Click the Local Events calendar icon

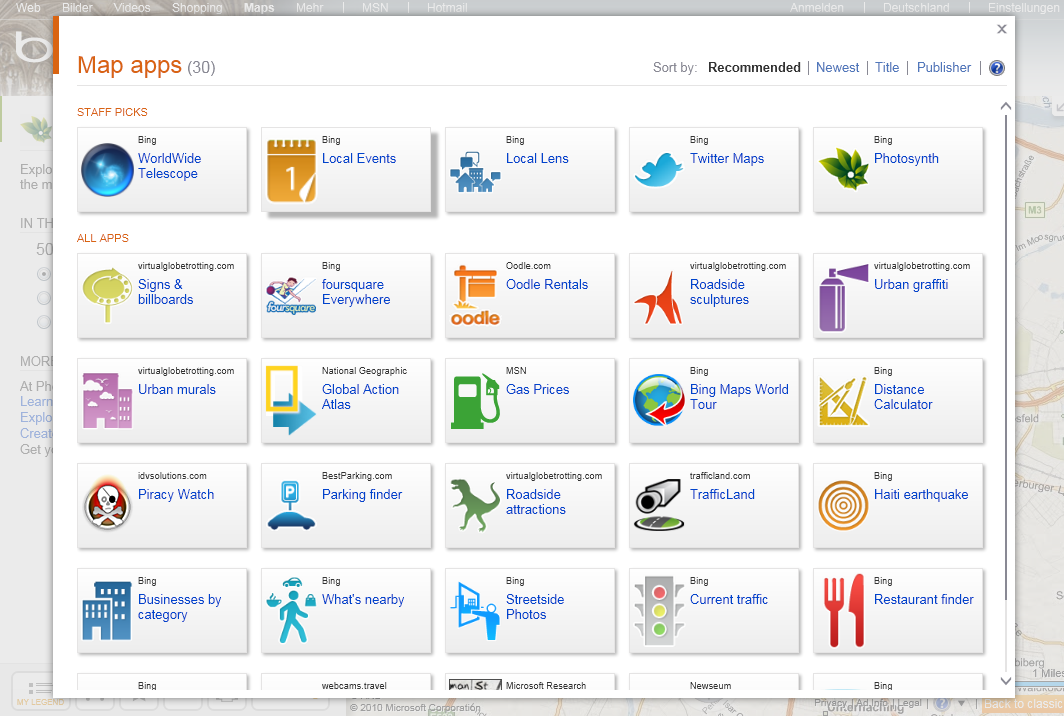(291, 170)
